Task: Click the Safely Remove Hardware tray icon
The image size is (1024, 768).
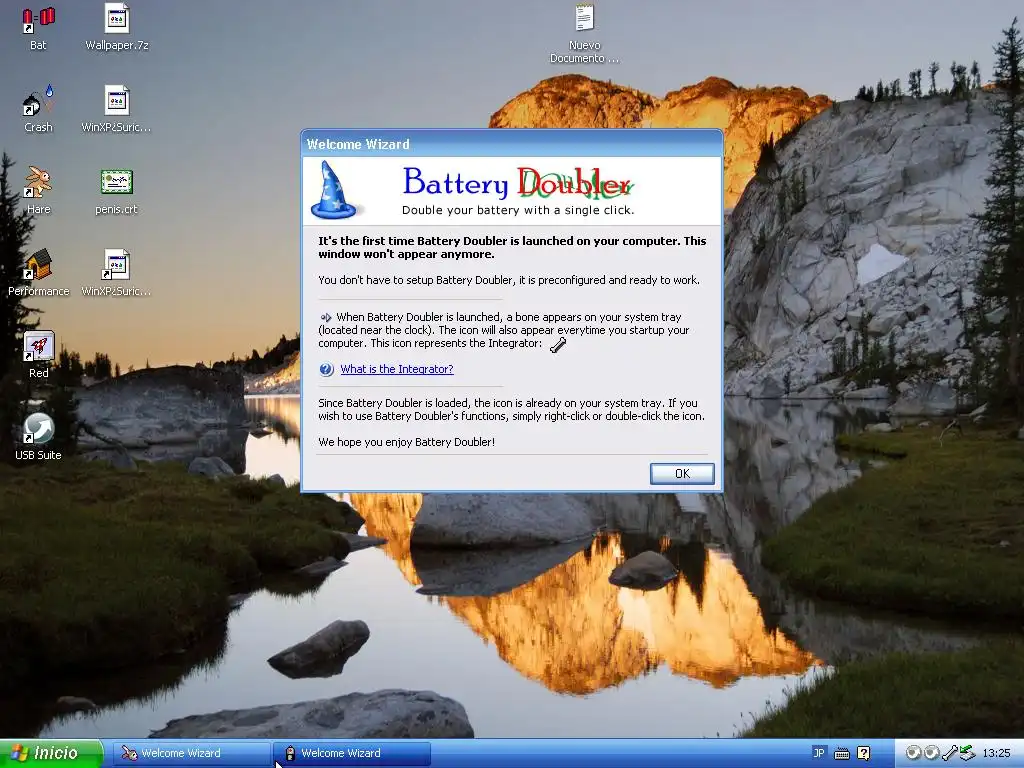Action: tap(967, 753)
